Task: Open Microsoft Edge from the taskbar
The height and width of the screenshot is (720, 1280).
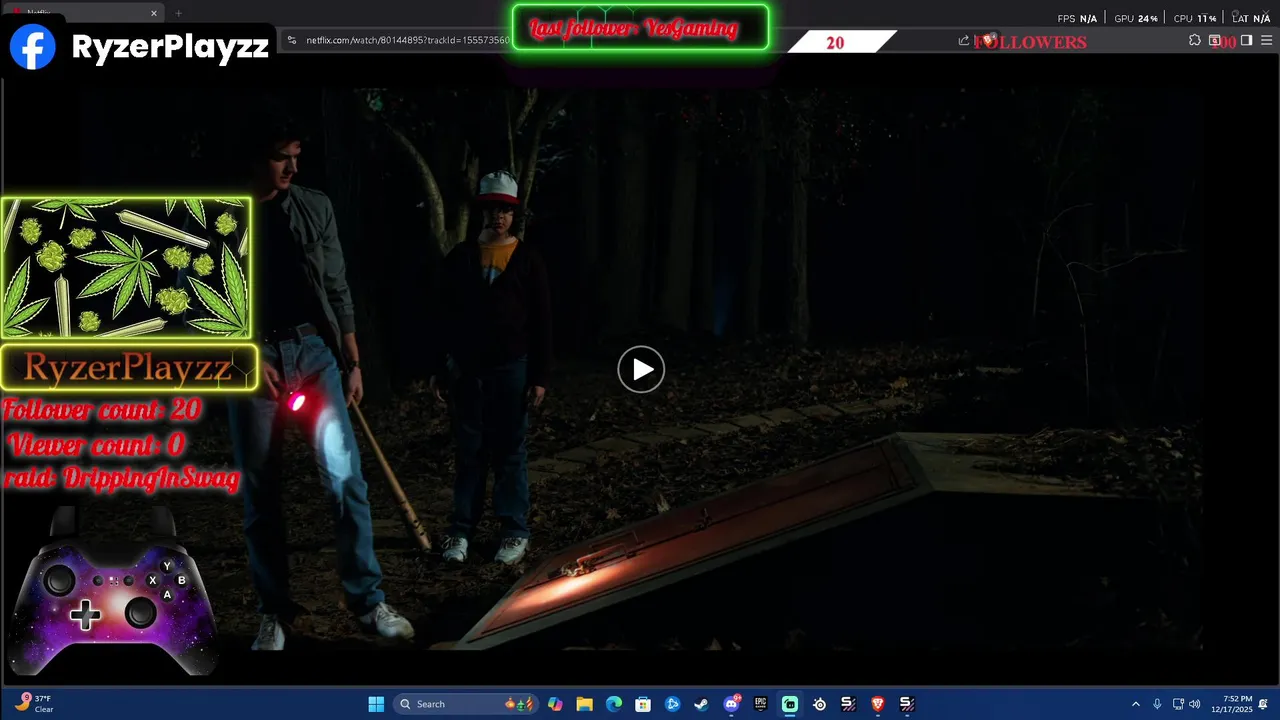Action: (614, 704)
